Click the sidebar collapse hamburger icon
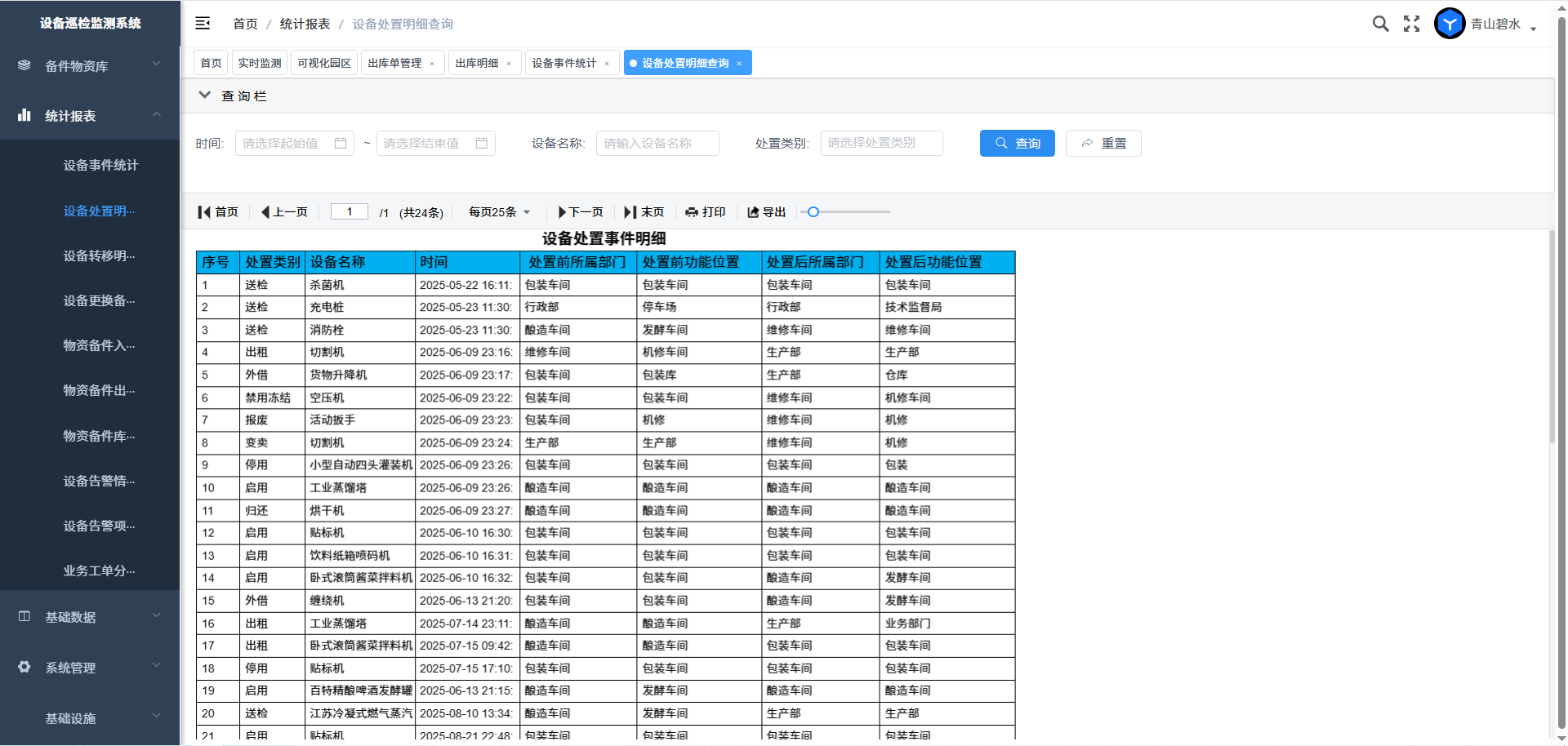1568x746 pixels. point(203,24)
